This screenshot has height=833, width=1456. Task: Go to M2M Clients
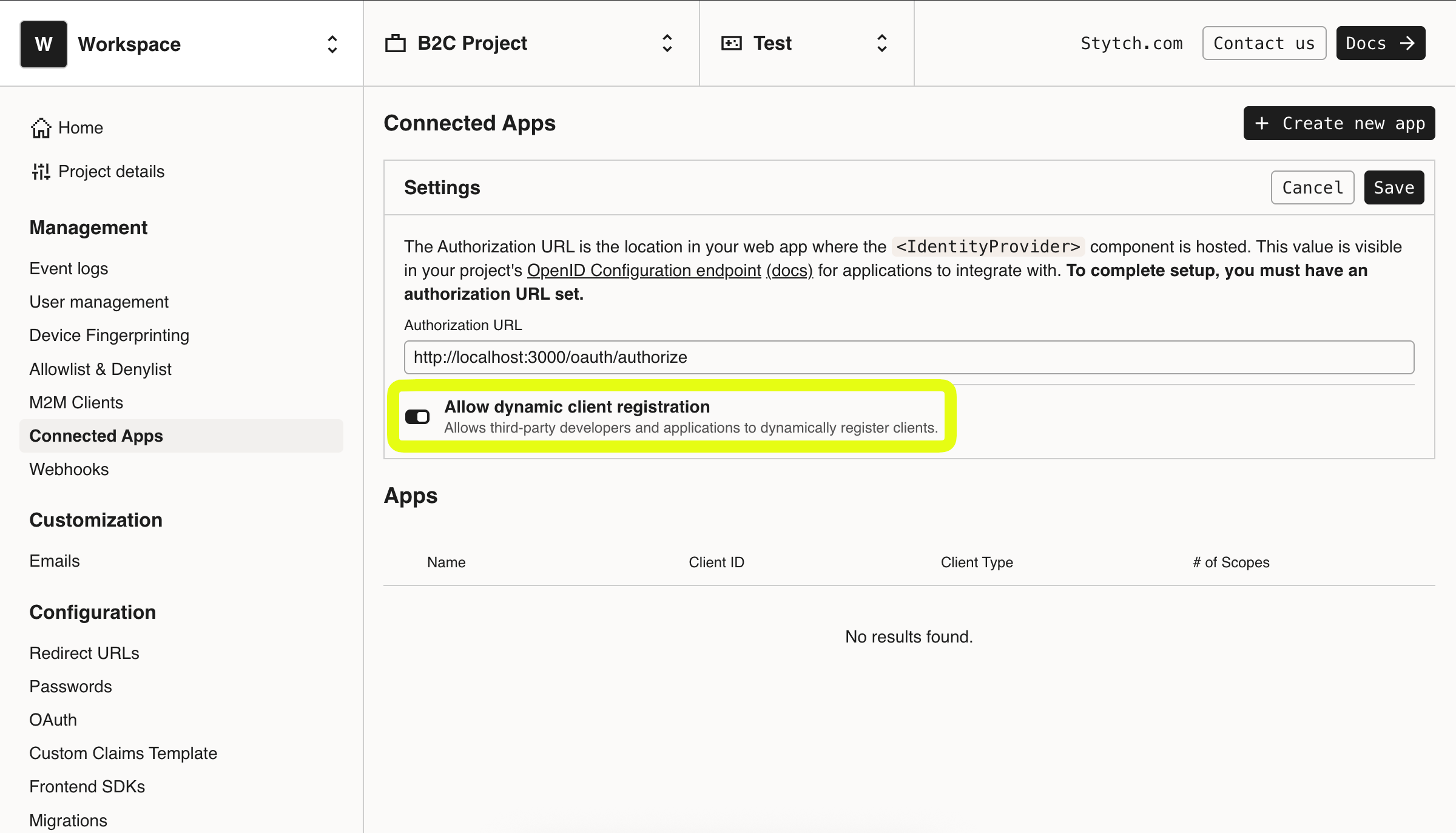(x=76, y=402)
